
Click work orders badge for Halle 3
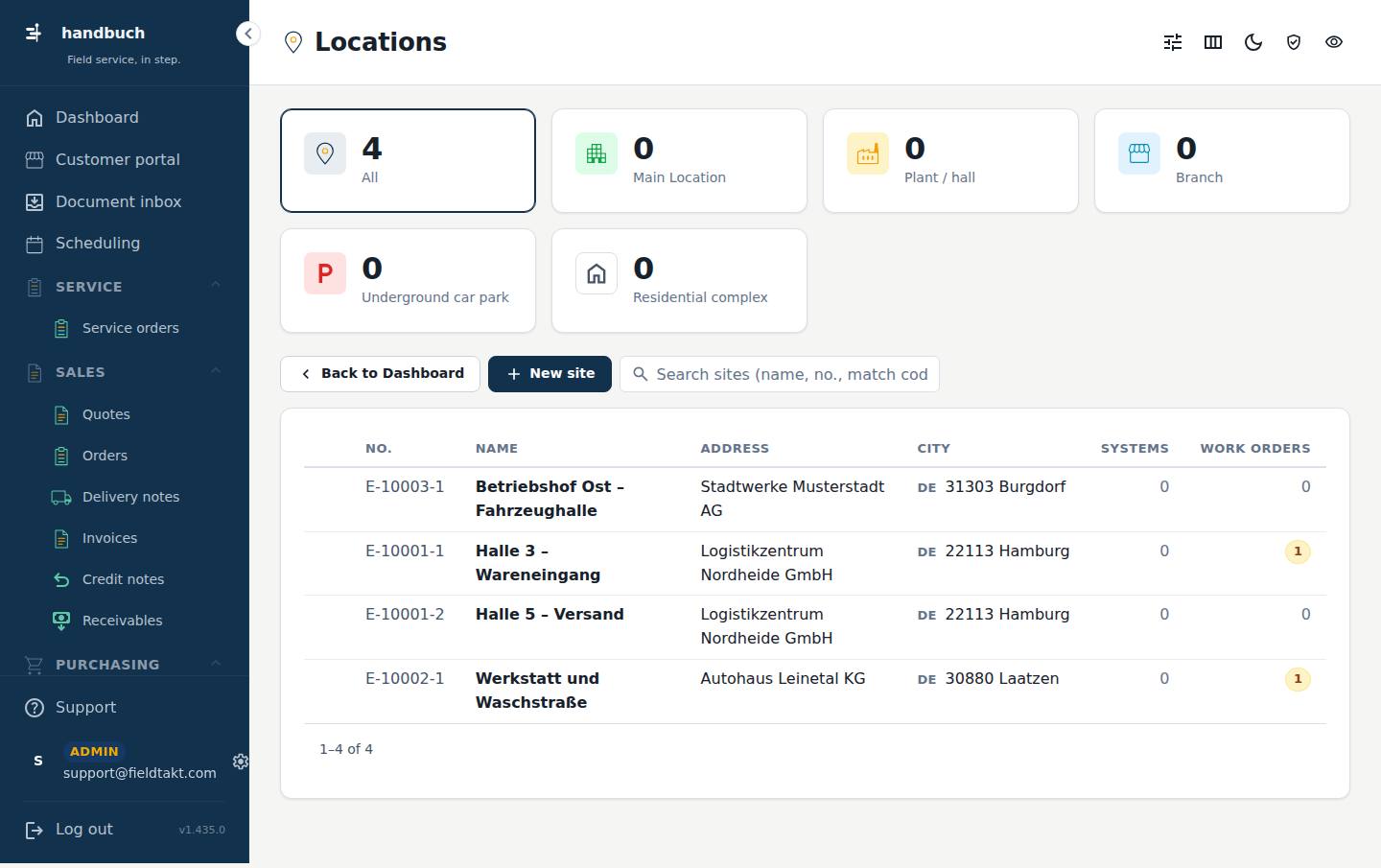point(1298,551)
